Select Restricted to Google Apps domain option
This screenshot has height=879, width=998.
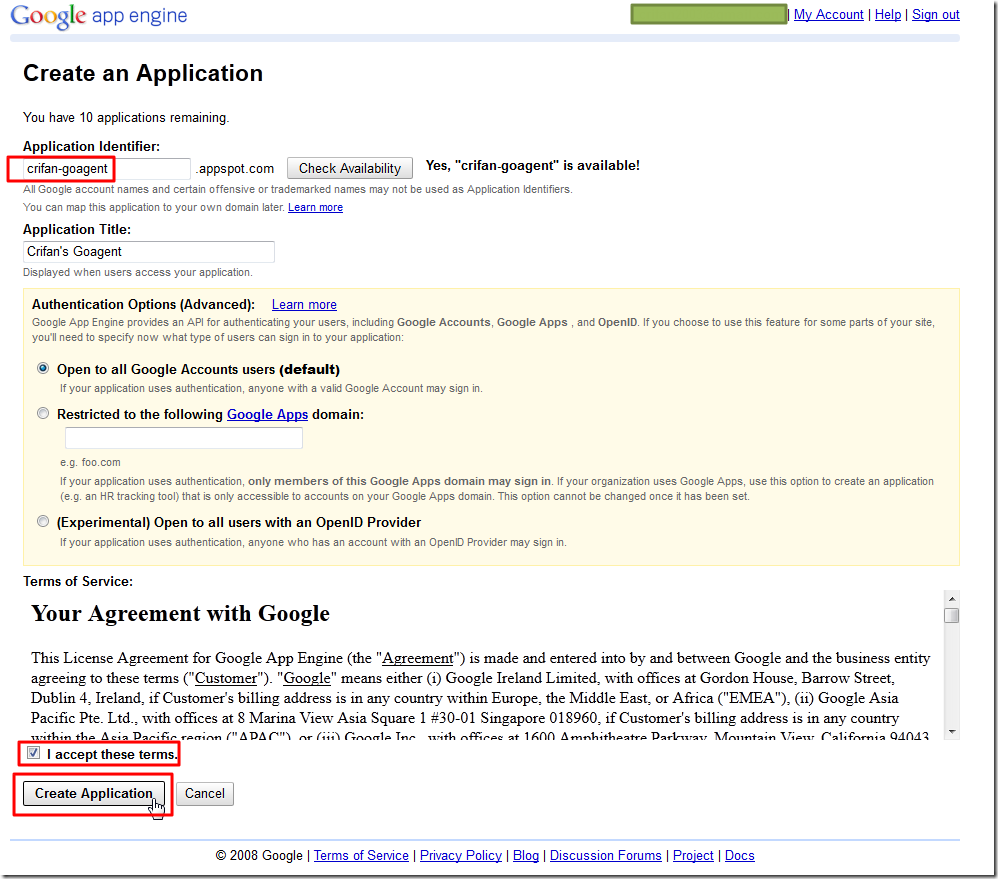43,413
